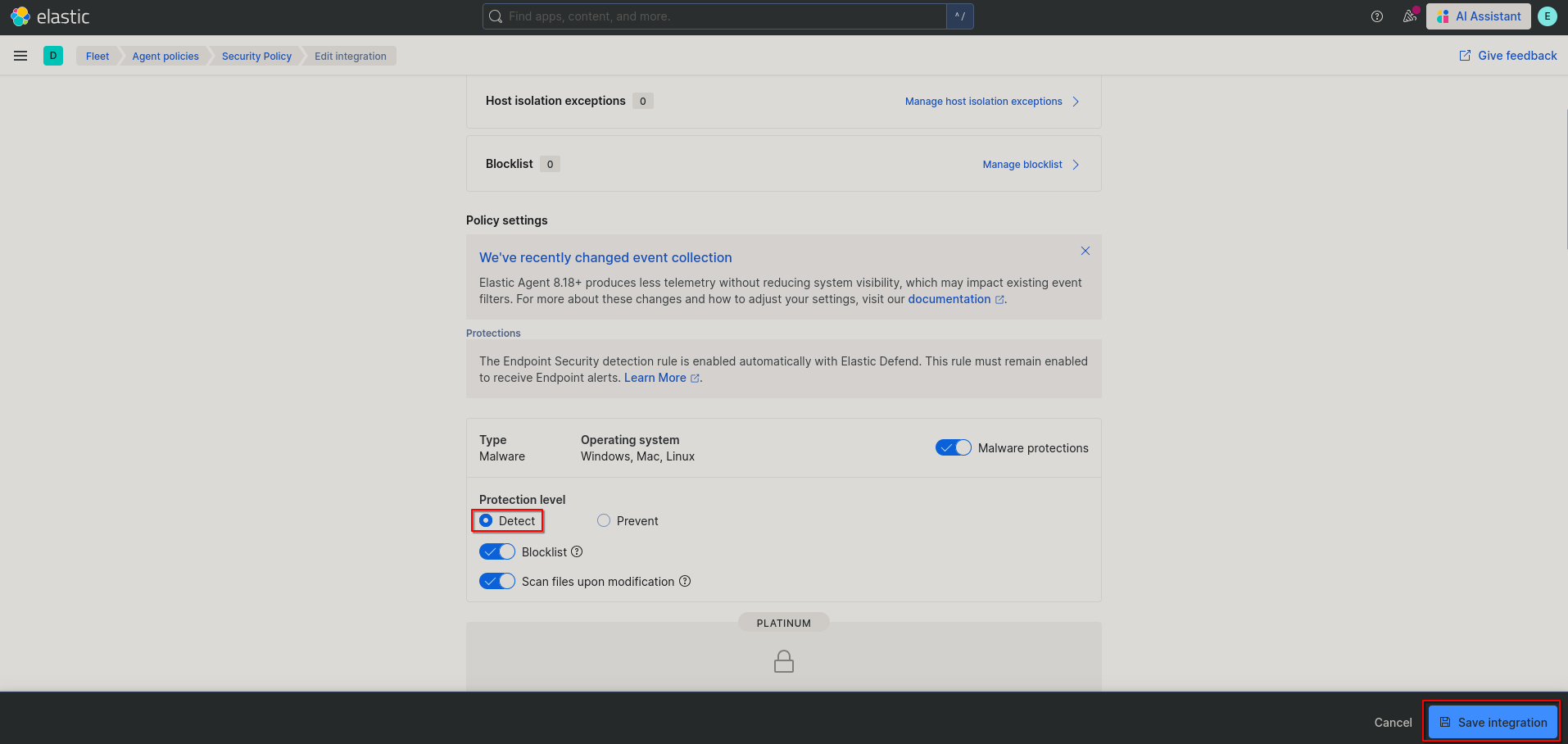The width and height of the screenshot is (1568, 744).
Task: Open the help menu icon
Action: tap(1377, 16)
